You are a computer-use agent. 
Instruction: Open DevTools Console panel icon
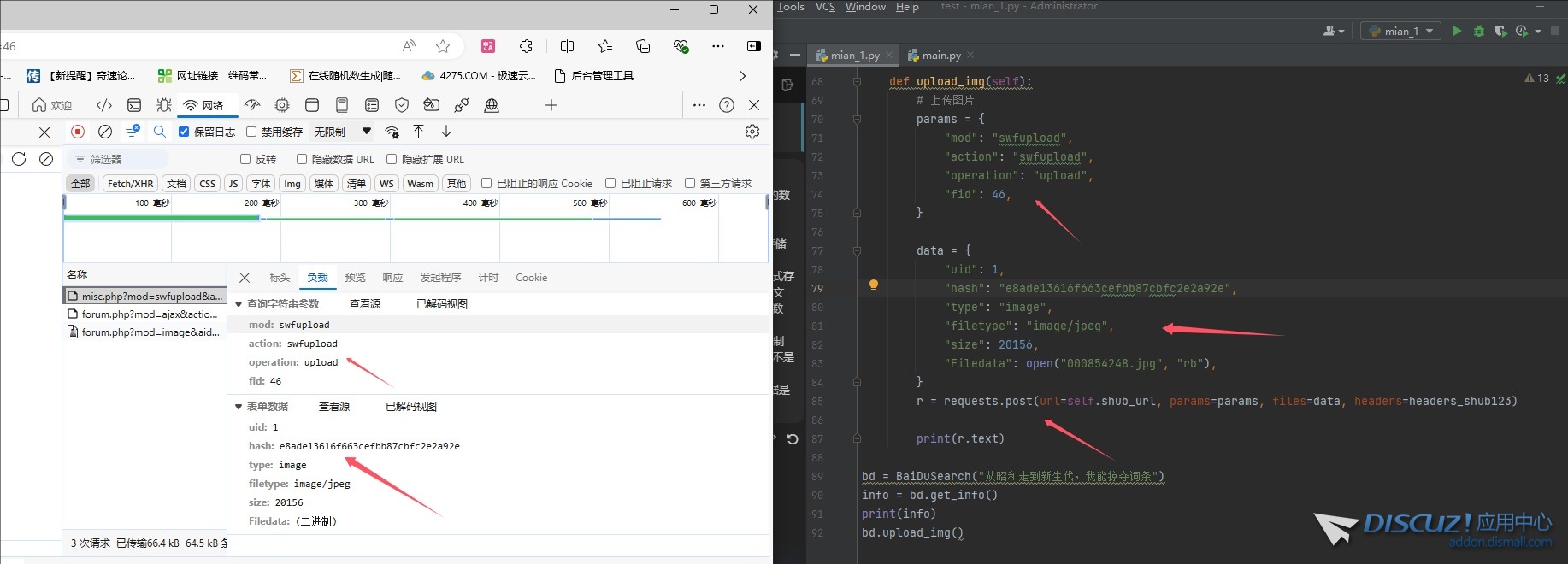tap(134, 105)
